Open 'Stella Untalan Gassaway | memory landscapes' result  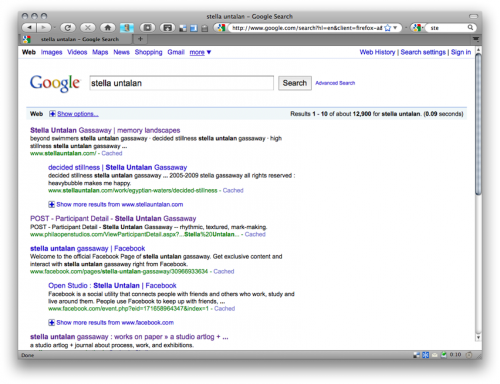(x=105, y=130)
